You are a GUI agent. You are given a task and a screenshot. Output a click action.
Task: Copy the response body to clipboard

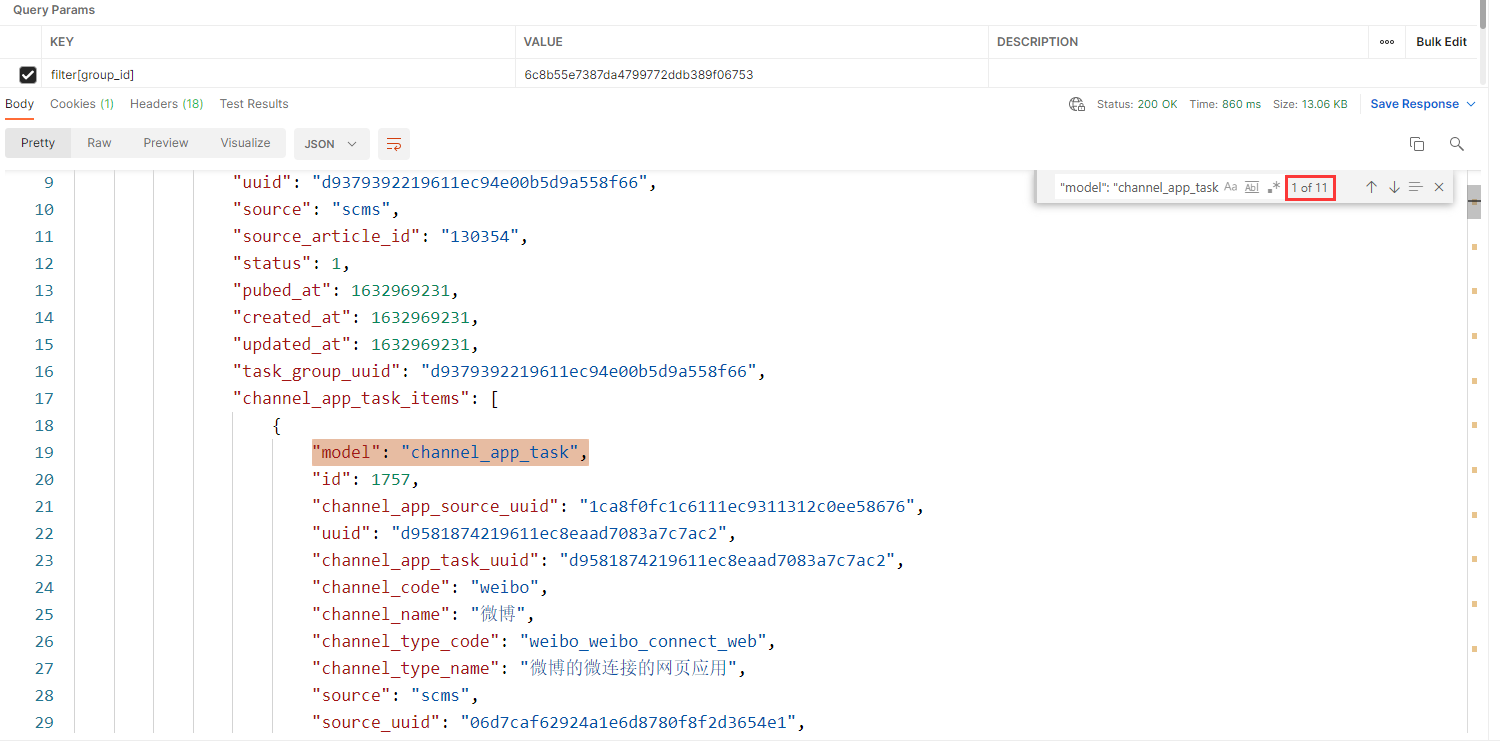1416,144
